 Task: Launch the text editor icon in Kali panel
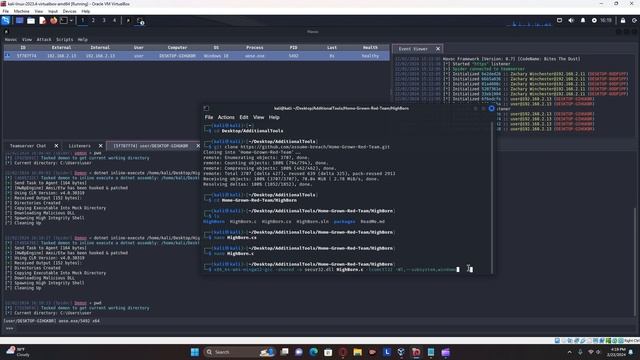[42, 20]
